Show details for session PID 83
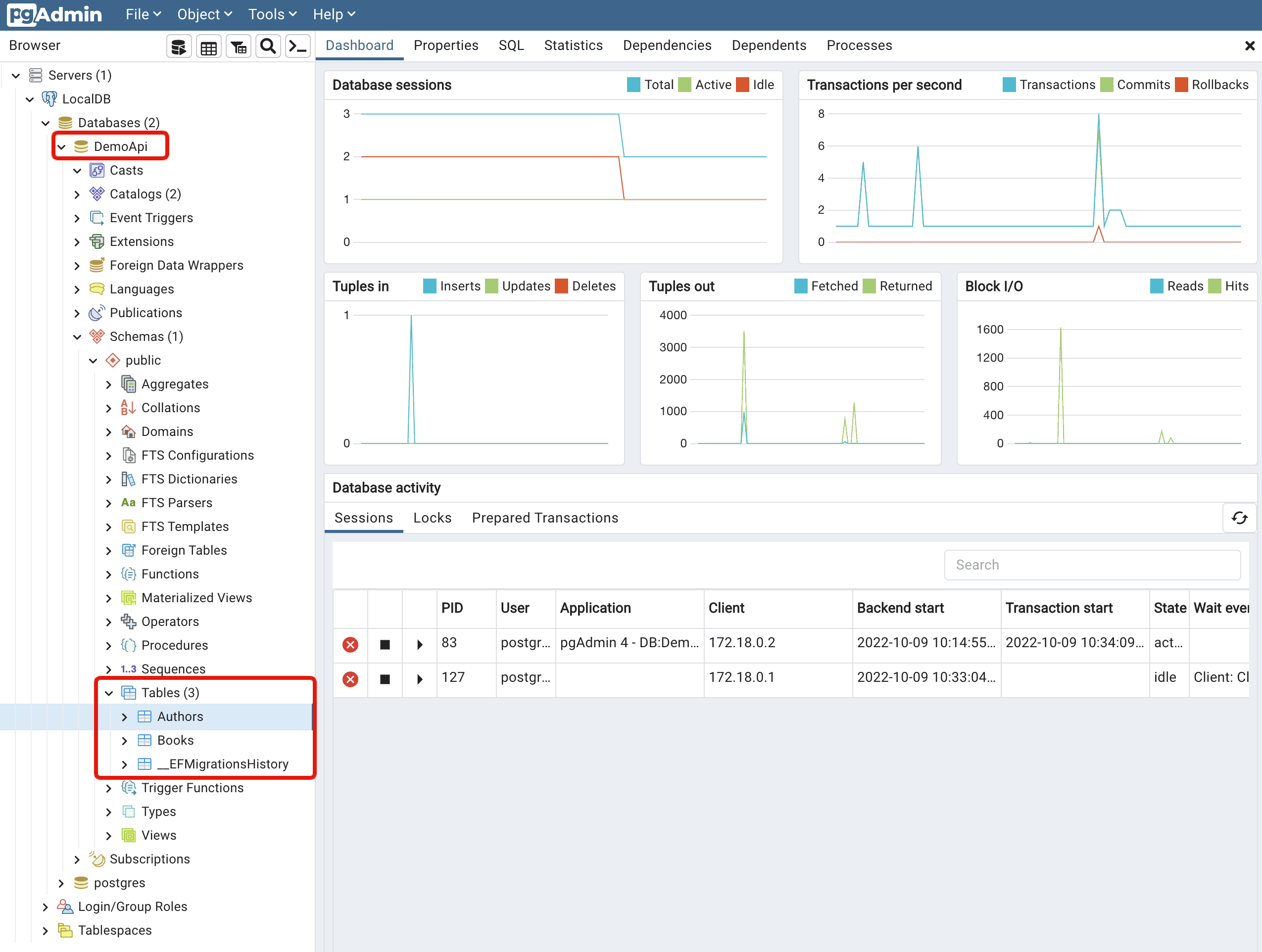This screenshot has width=1262, height=952. coord(419,645)
